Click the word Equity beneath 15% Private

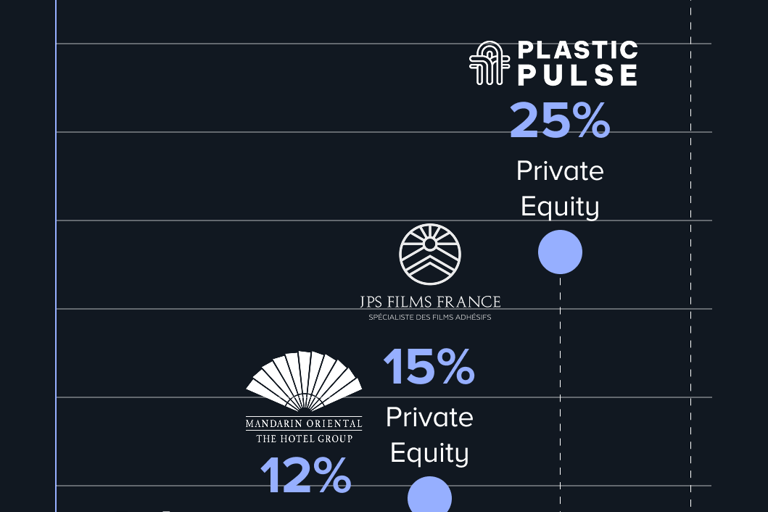430,453
